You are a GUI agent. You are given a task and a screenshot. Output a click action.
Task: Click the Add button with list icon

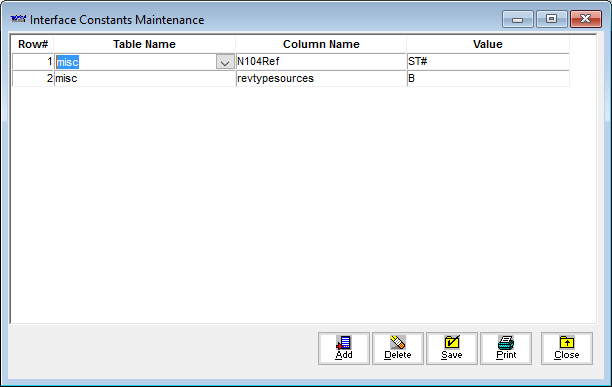(x=343, y=348)
